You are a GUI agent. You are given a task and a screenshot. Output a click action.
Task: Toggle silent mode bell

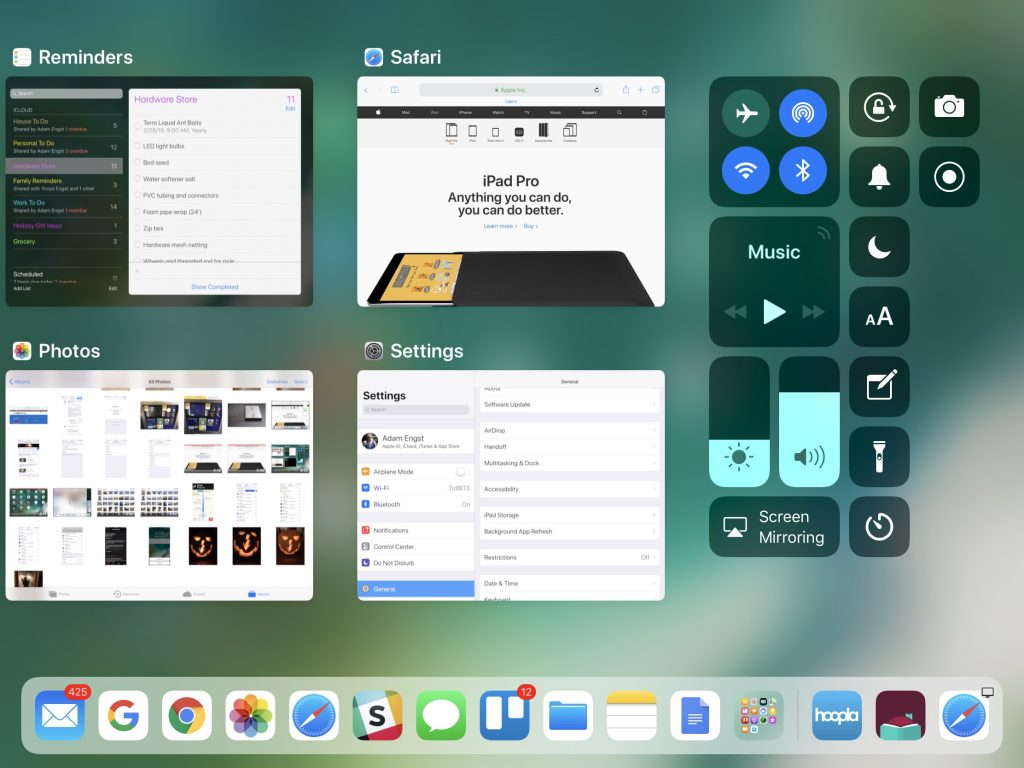coord(879,176)
